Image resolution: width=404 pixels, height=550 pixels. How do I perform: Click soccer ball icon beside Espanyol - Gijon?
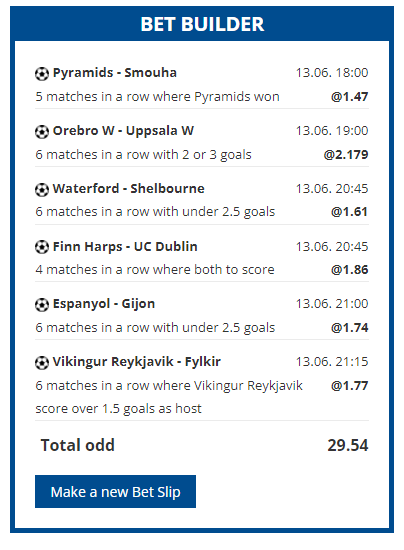[x=42, y=305]
